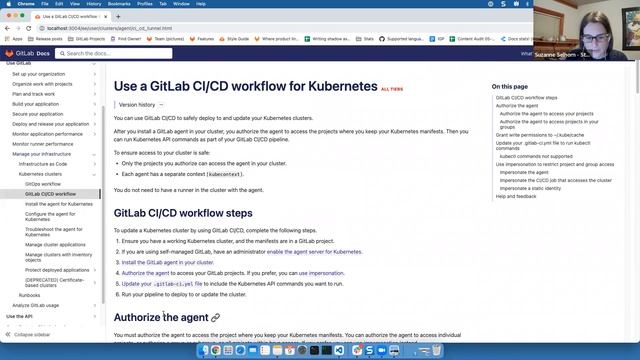Screen dimensions: 640x360
Task: Follow the use impersonation link
Action: coord(321,273)
